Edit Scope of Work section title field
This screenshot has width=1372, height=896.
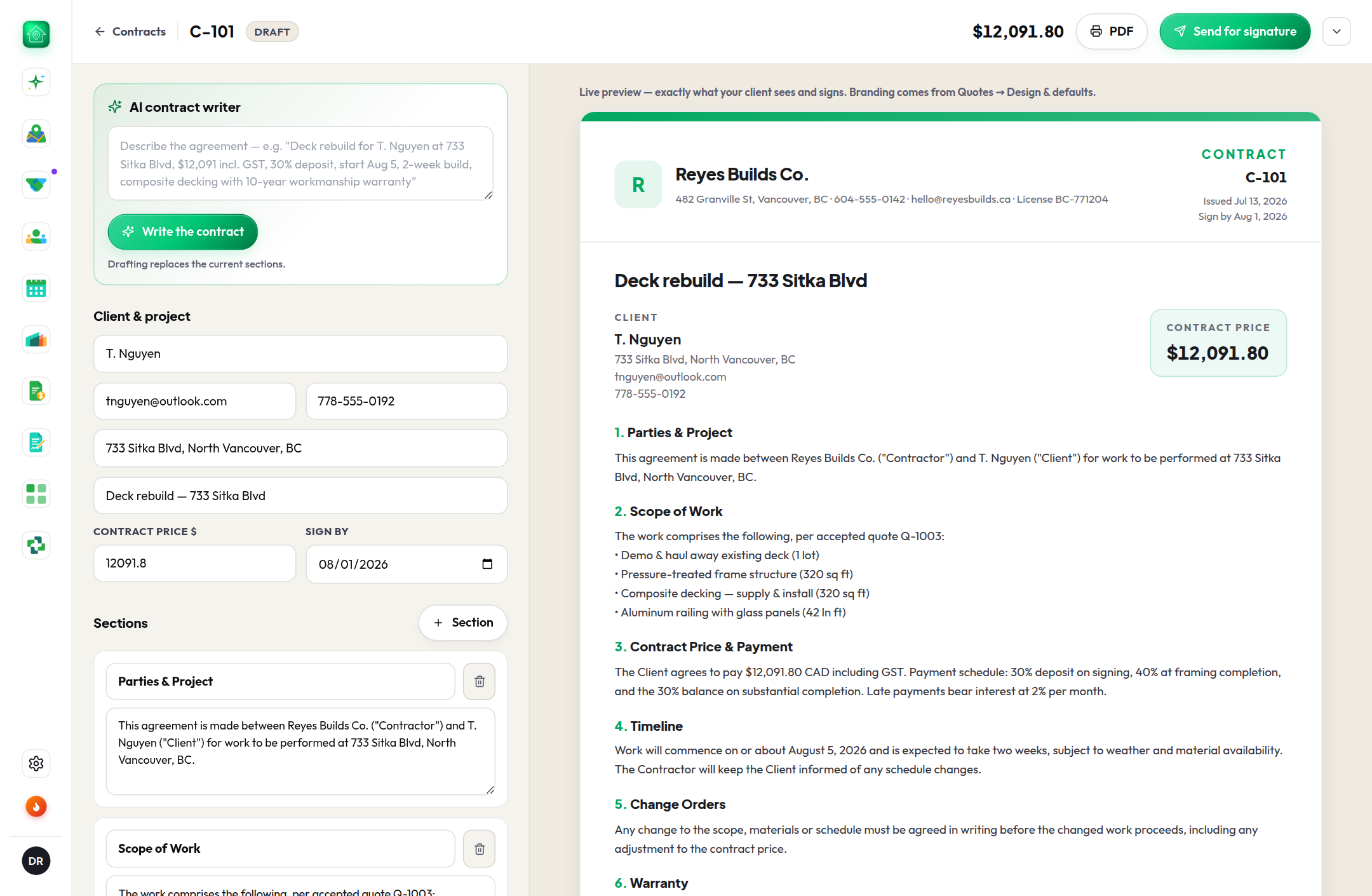(x=281, y=848)
